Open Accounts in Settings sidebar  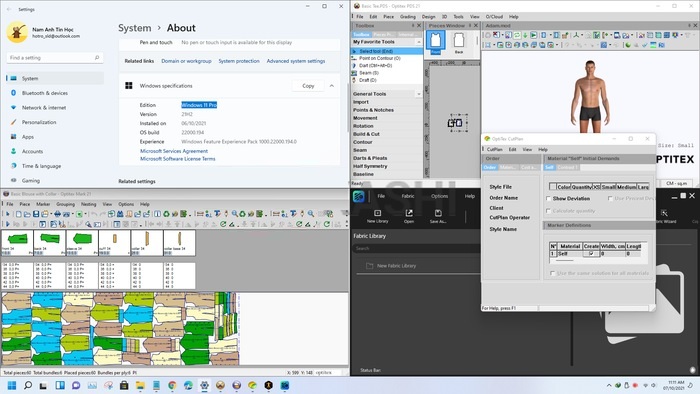(x=32, y=151)
